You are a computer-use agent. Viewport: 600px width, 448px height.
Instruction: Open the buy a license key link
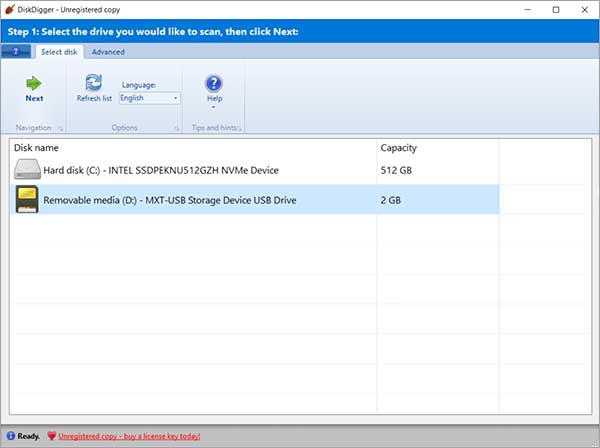[130, 436]
